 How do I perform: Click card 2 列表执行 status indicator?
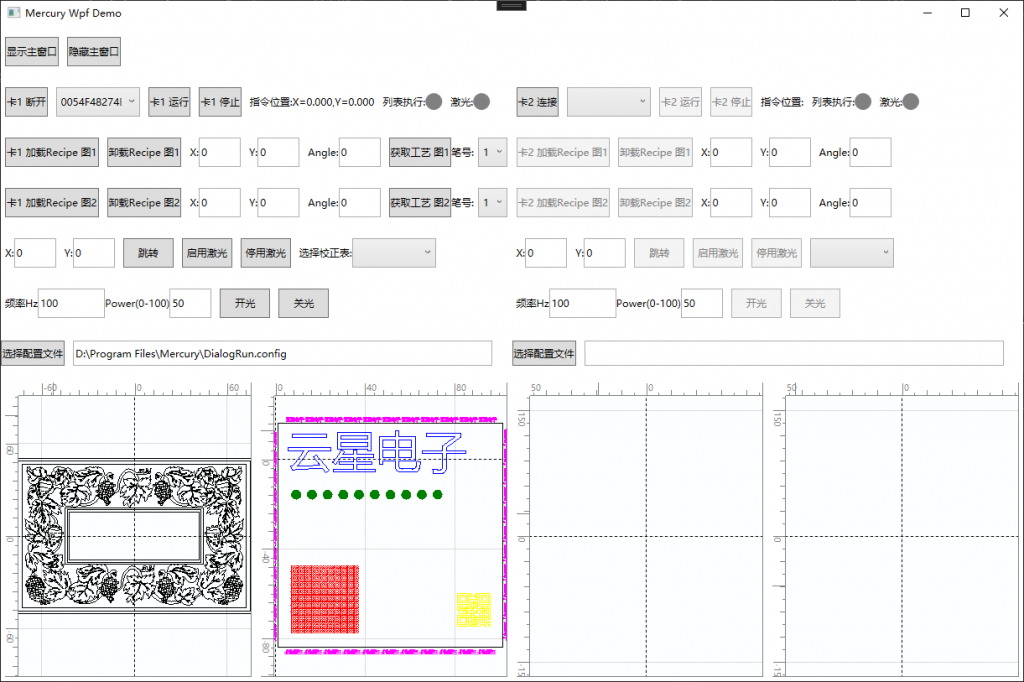[863, 102]
